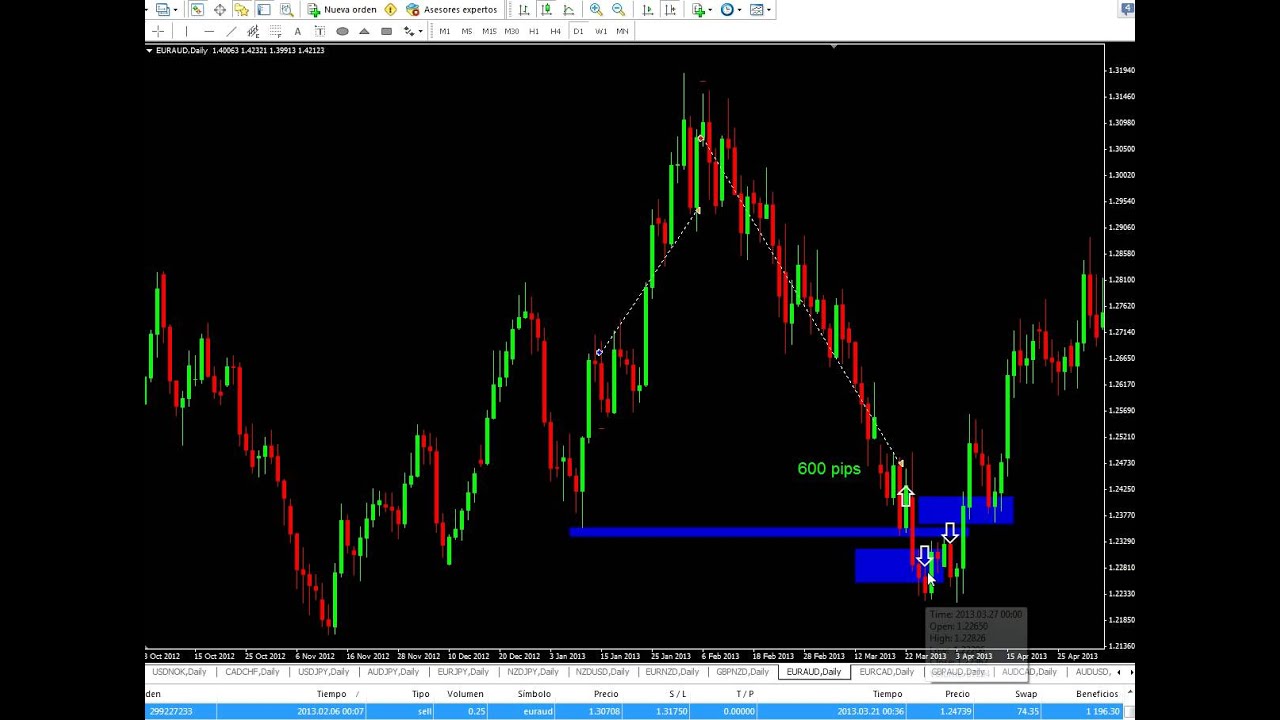Select the triangle drawing tool
Viewport: 1280px width, 720px height.
click(x=364, y=31)
